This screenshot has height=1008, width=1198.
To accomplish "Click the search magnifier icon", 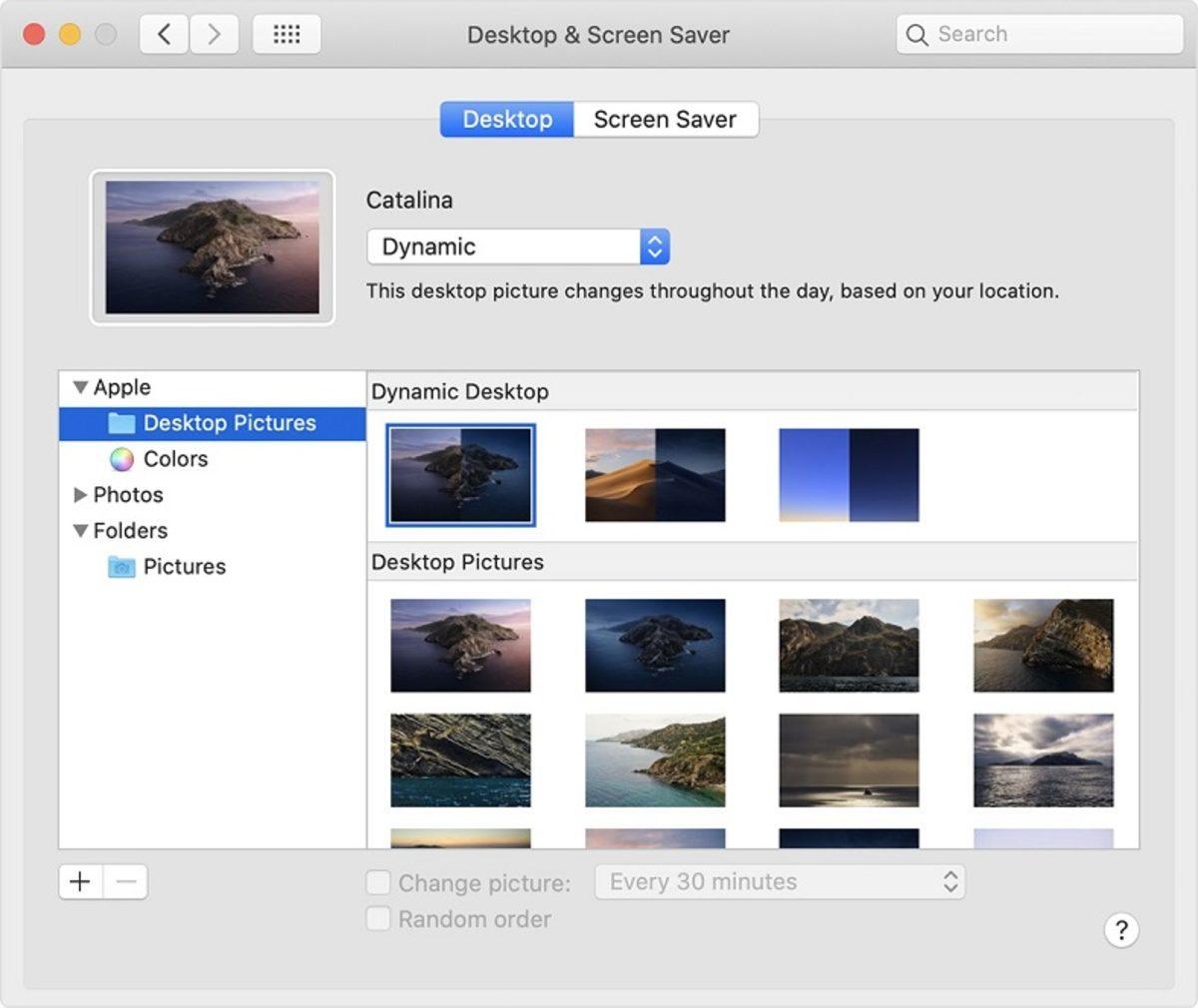I will coord(916,33).
